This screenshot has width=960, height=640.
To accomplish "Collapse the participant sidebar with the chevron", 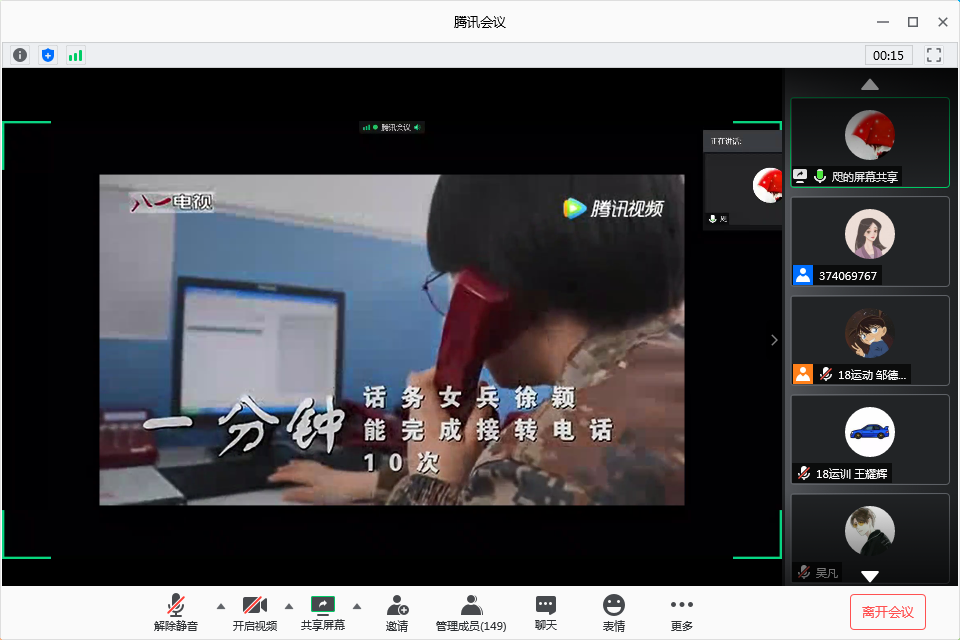I will 774,340.
